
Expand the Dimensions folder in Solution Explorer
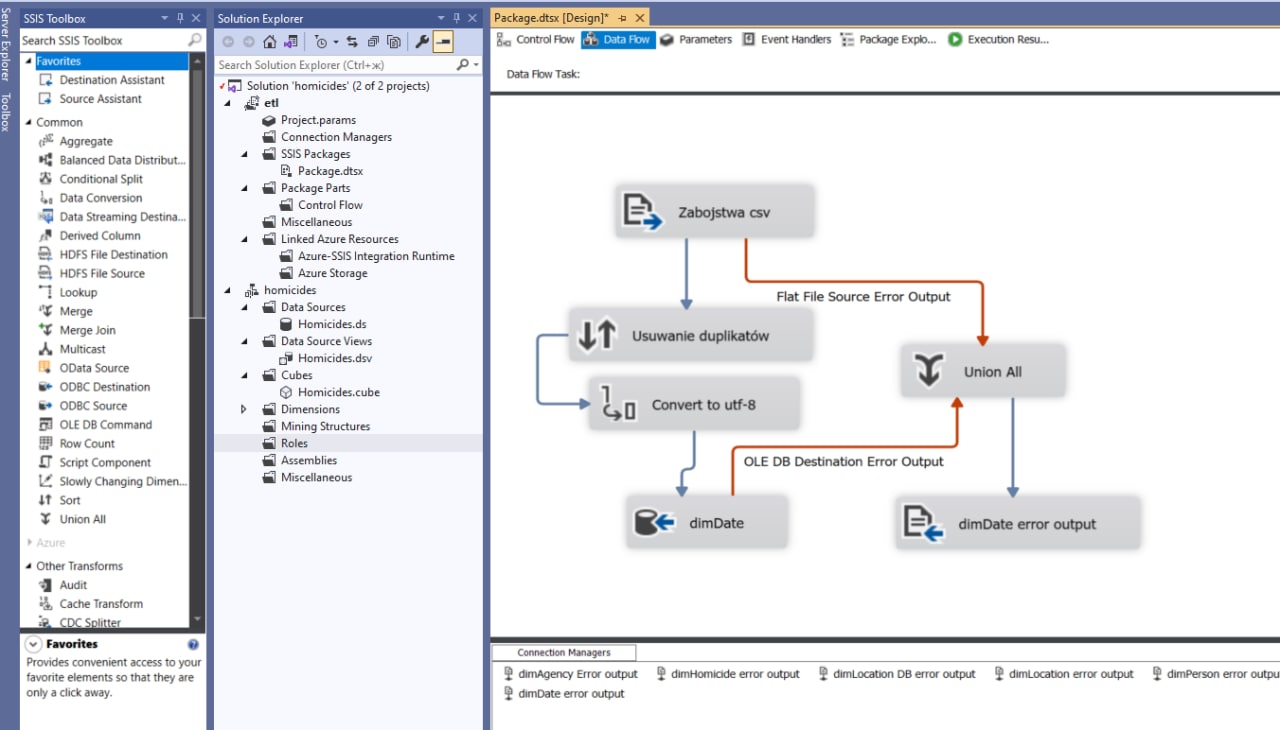pyautogui.click(x=244, y=409)
